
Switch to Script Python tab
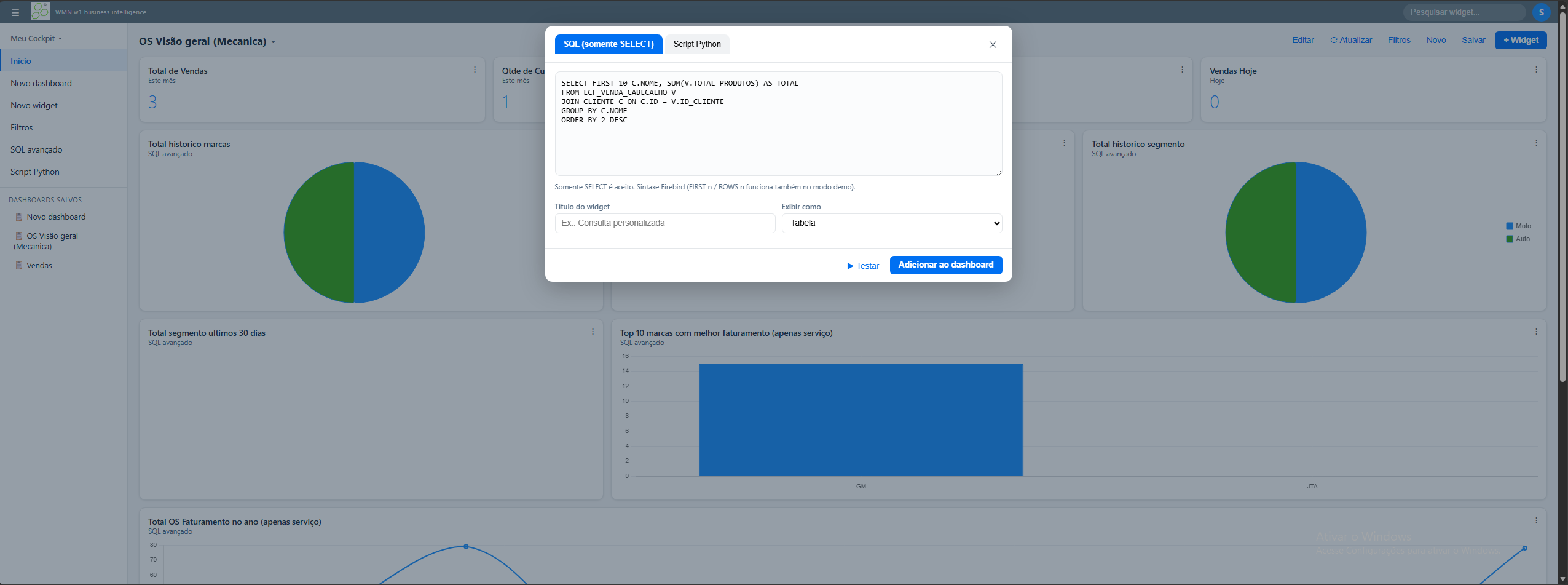[x=697, y=44]
